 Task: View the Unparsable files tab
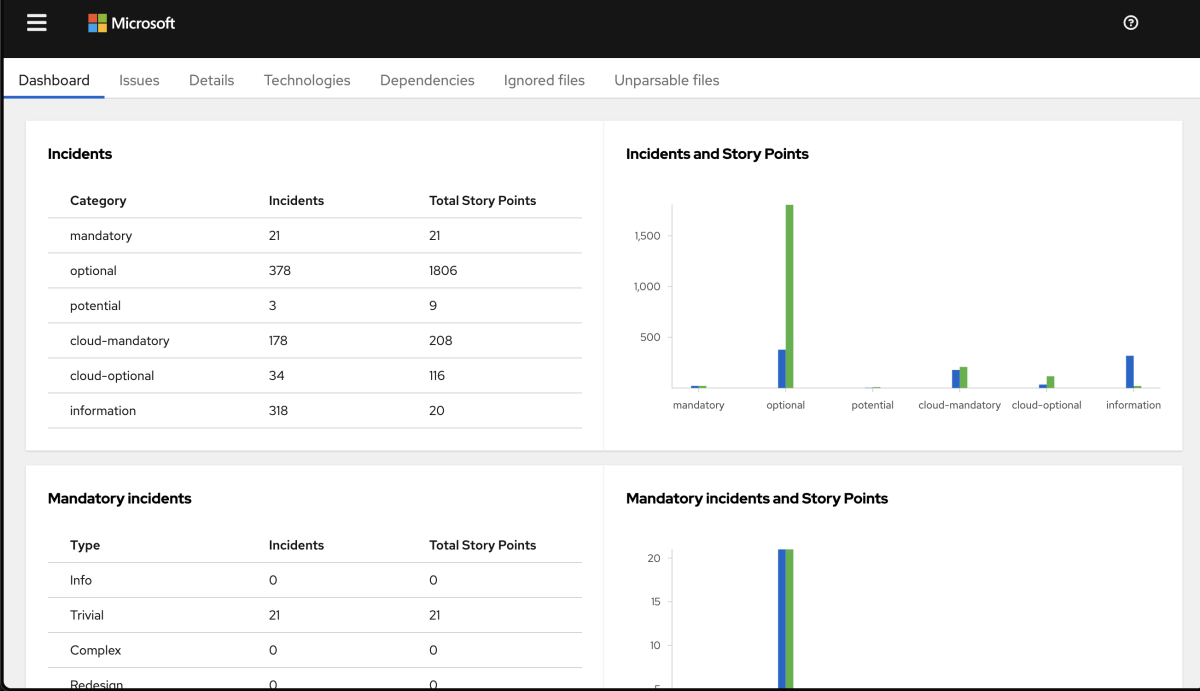(667, 80)
